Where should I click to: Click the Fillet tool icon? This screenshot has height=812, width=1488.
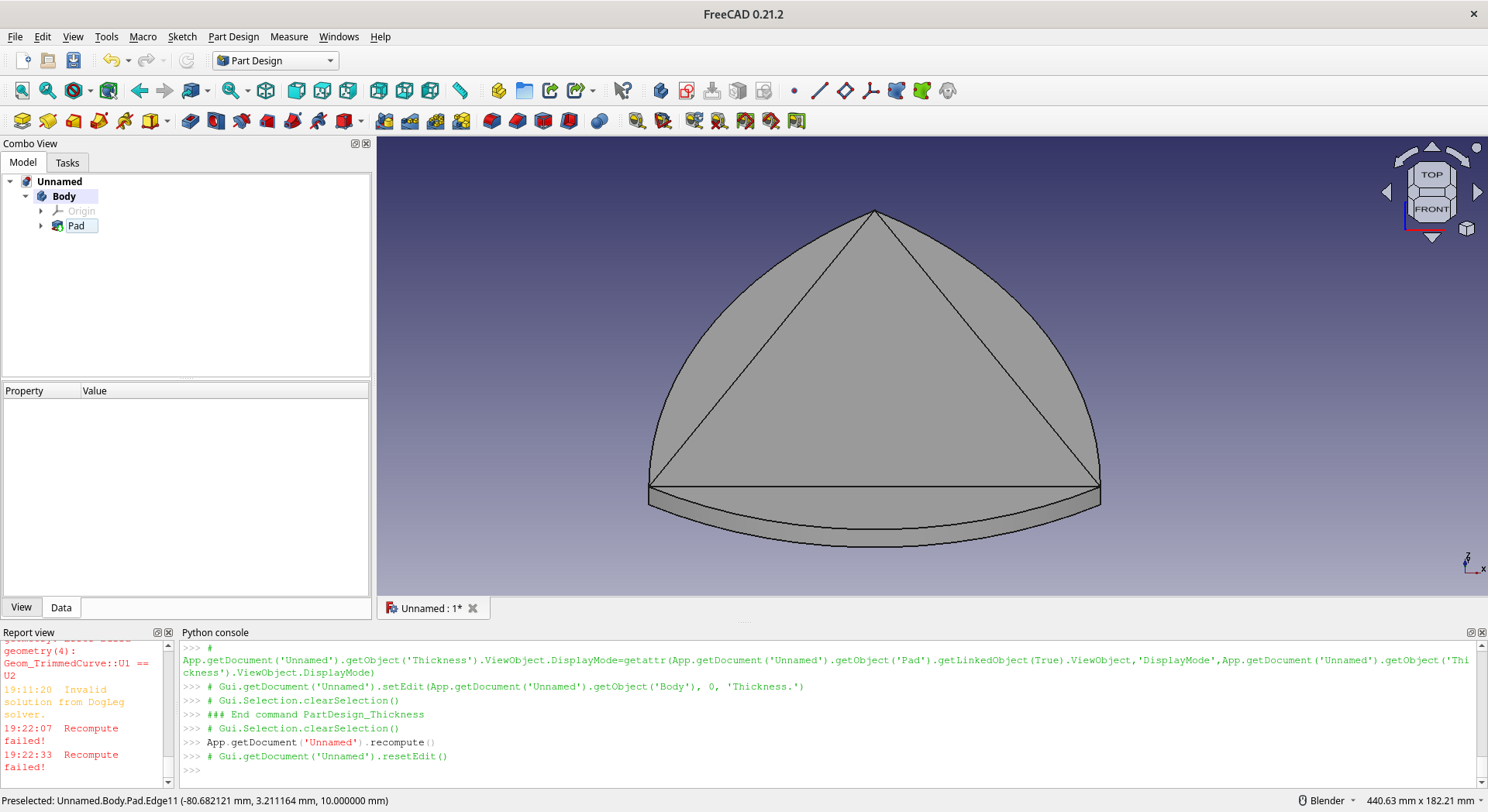click(x=492, y=121)
